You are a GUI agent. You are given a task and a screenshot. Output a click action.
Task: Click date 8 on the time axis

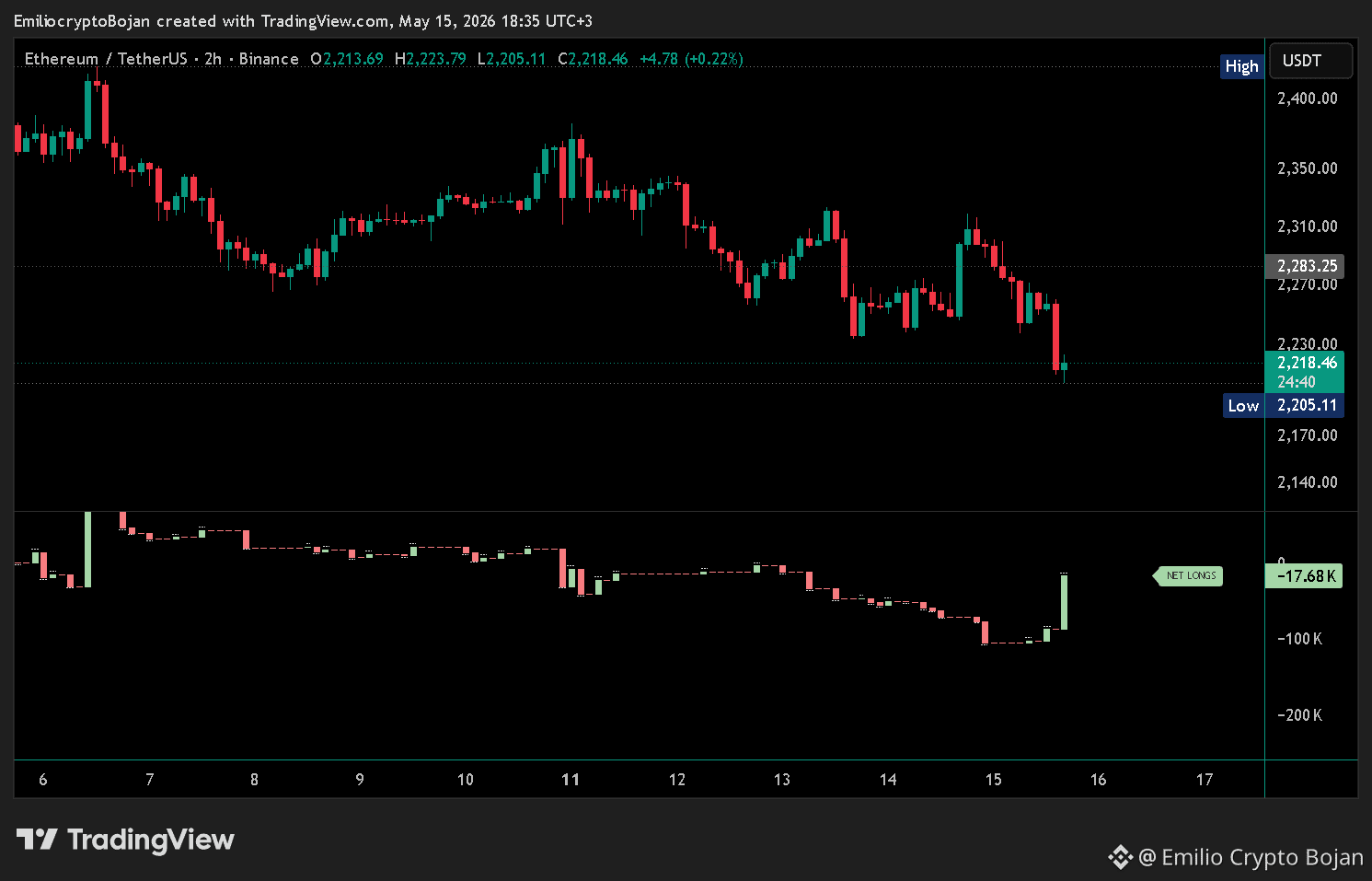click(x=255, y=780)
